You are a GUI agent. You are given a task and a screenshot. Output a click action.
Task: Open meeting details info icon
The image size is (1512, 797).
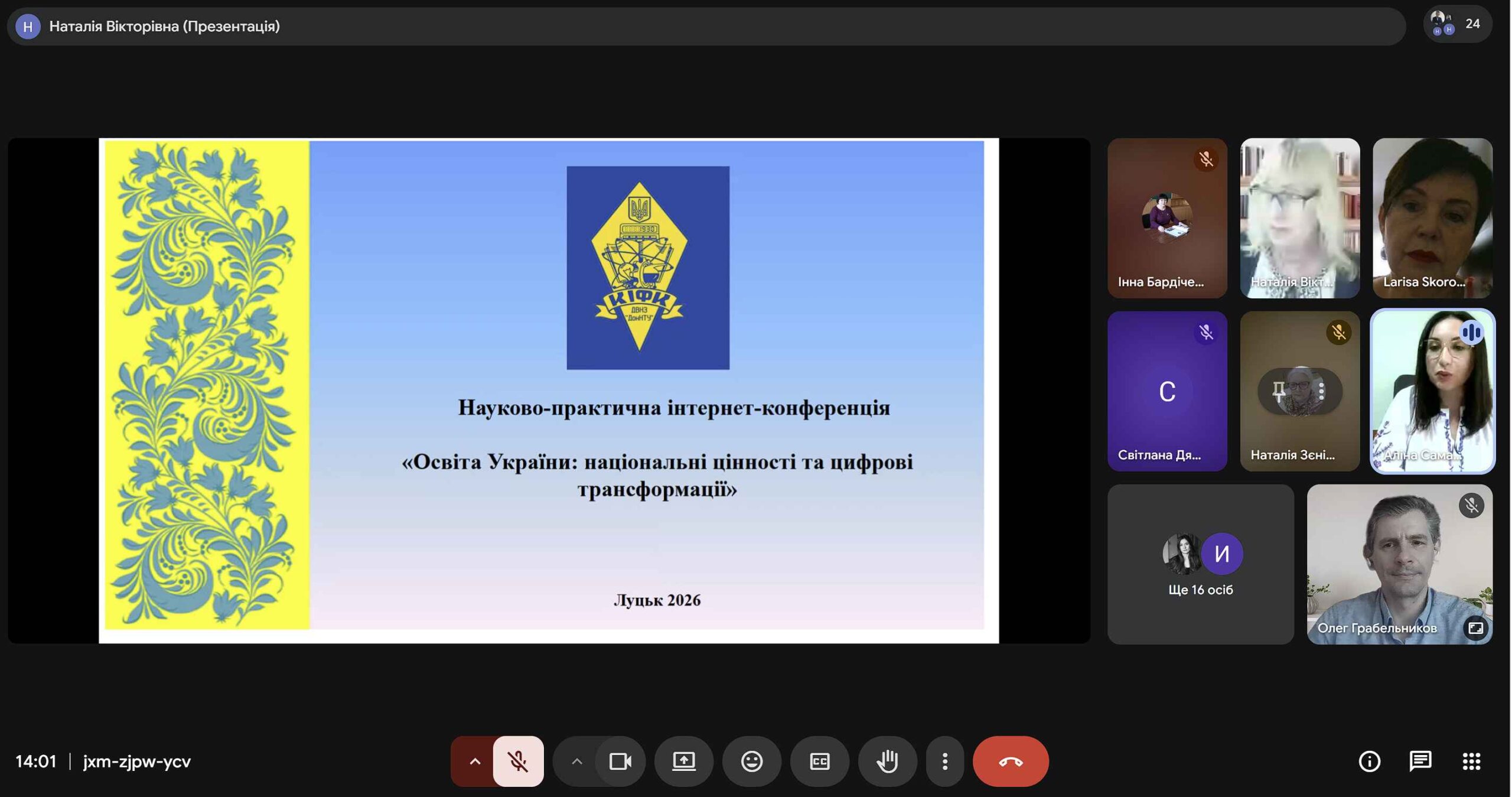click(x=1369, y=761)
